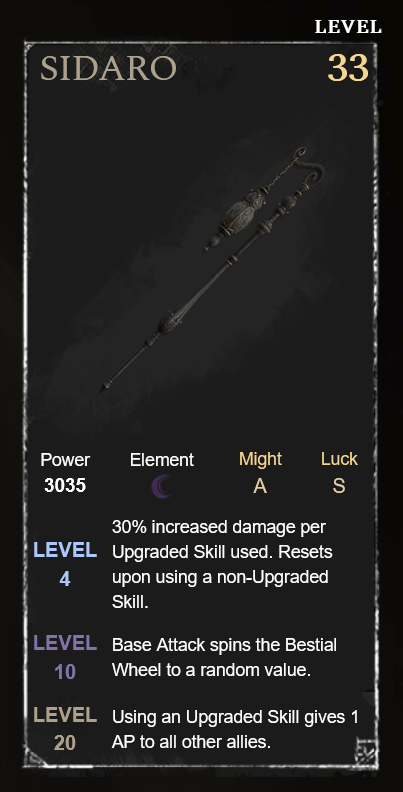Select the 30% increased damage description
The image size is (403, 792).
tap(222, 564)
